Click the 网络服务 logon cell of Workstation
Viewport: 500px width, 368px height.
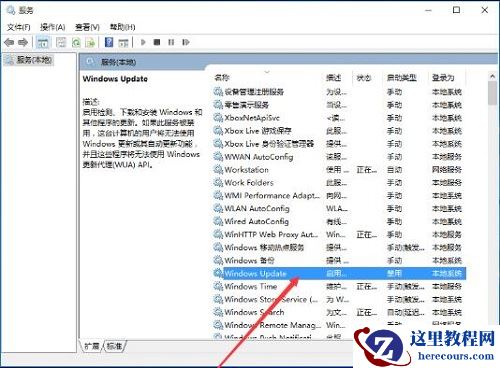(447, 170)
